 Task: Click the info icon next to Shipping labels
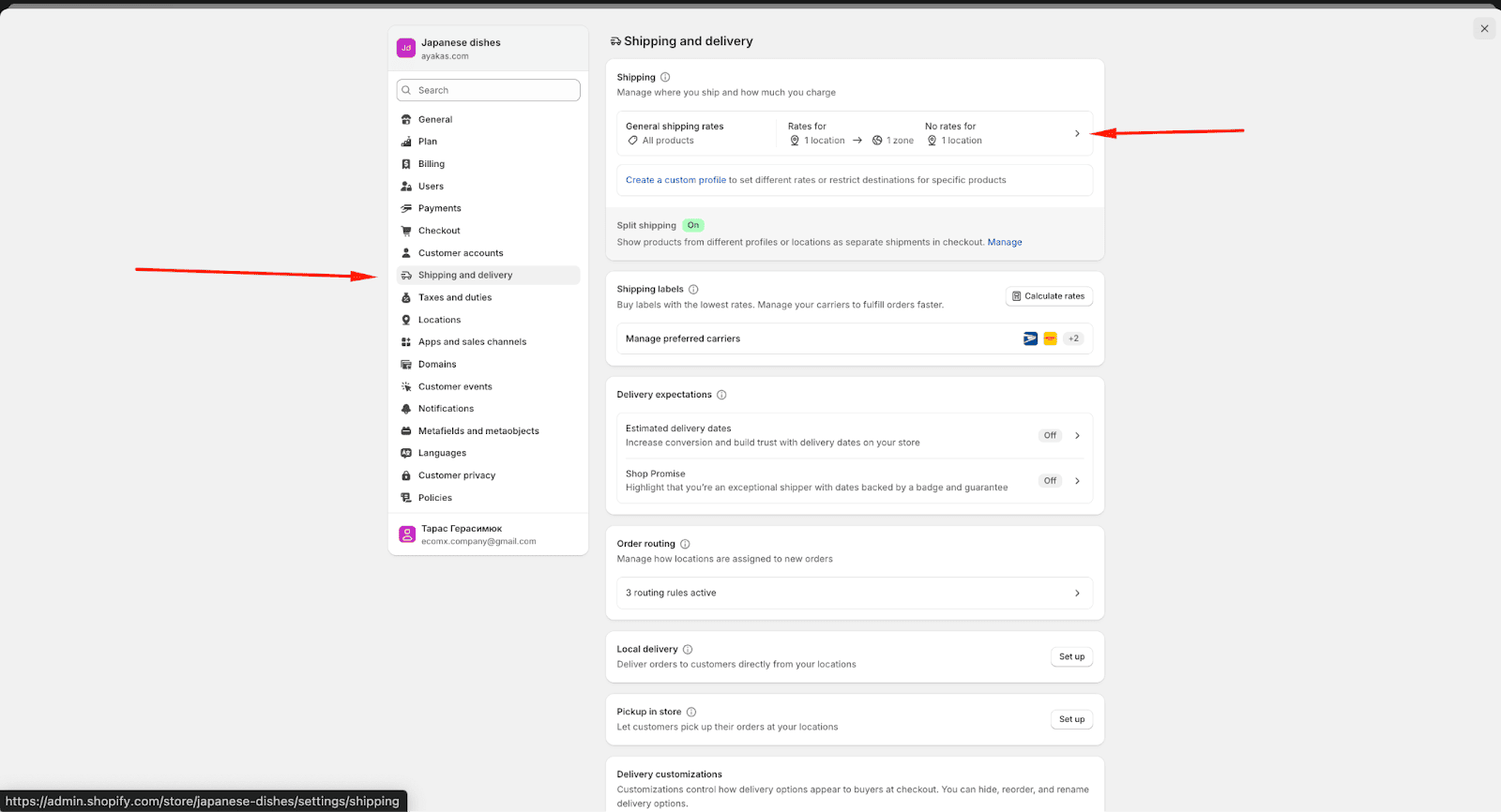pos(693,289)
